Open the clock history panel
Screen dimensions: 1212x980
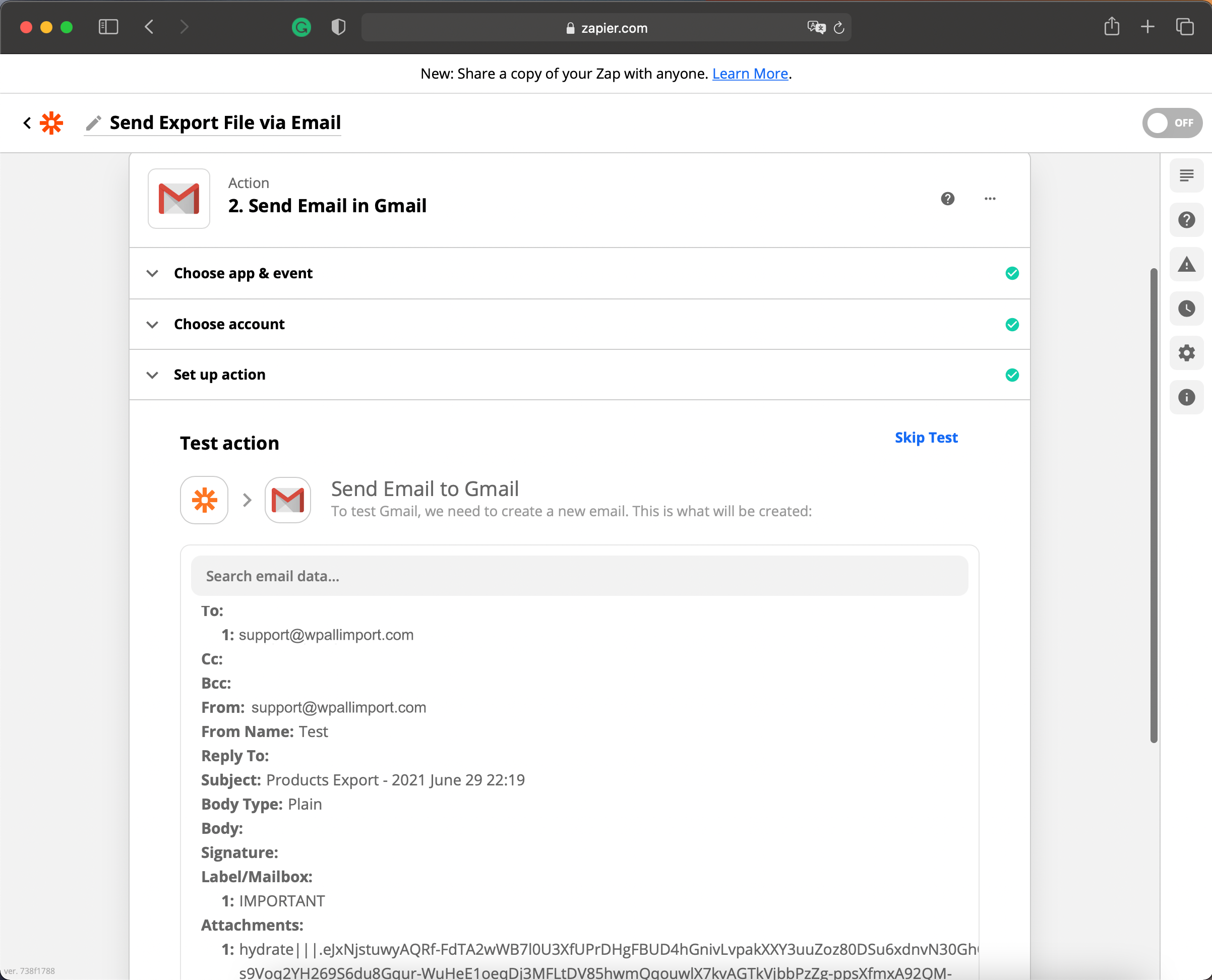coord(1186,308)
